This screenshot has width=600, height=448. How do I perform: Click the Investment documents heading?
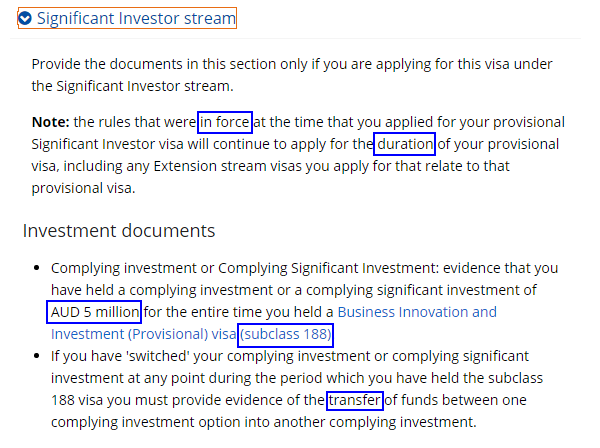pos(119,231)
